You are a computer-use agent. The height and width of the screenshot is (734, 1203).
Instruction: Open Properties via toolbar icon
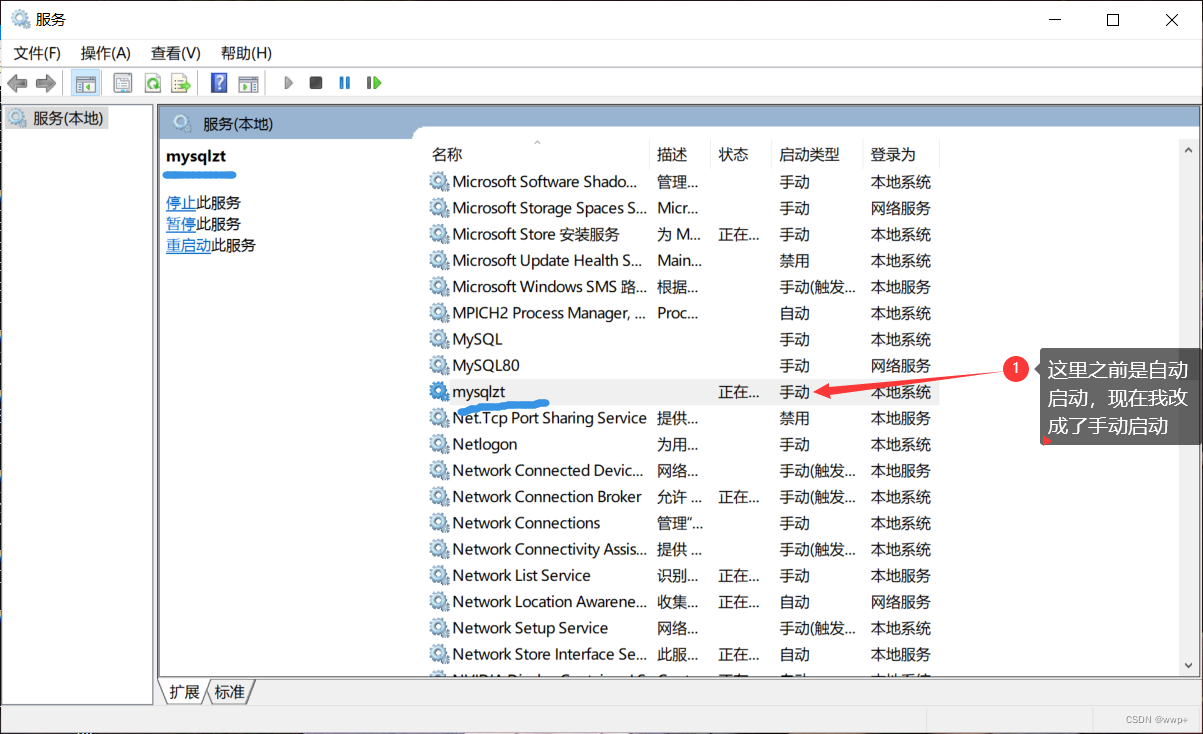click(122, 83)
